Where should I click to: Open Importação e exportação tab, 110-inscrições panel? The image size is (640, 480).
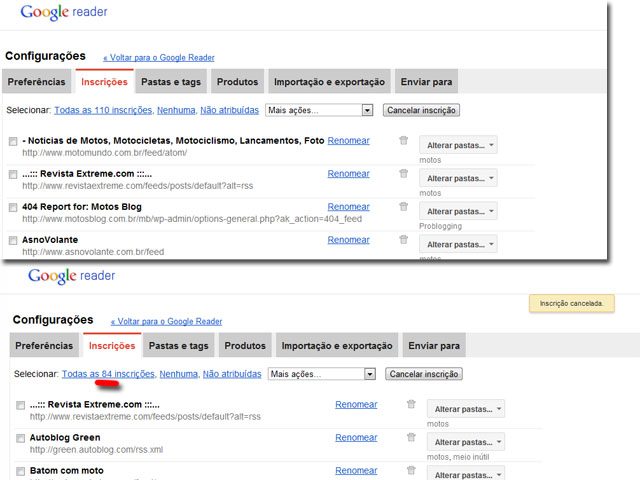[329, 82]
